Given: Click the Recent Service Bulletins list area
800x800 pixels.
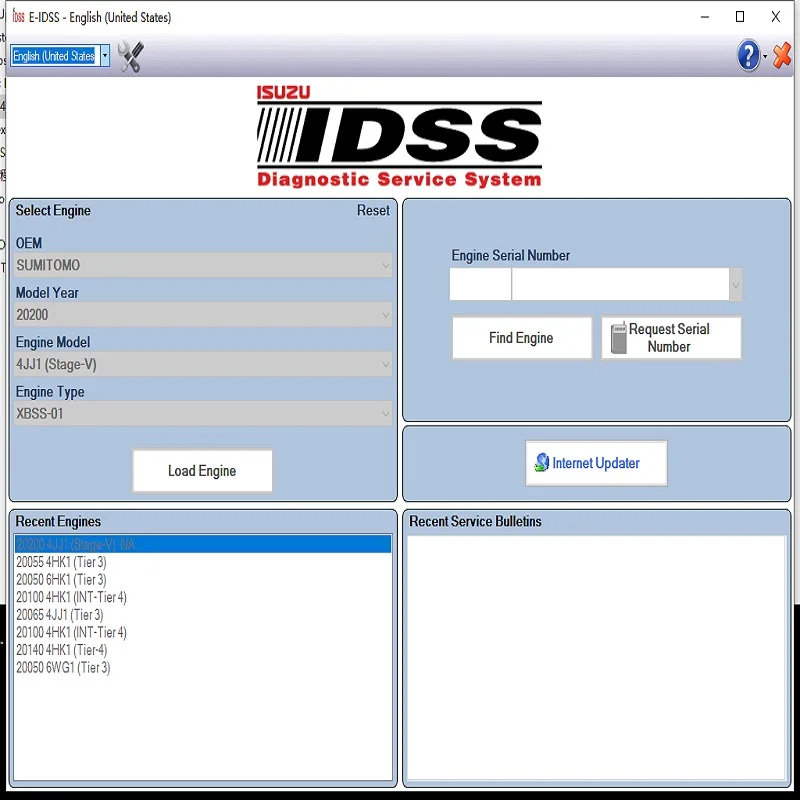Looking at the screenshot, I should point(596,657).
